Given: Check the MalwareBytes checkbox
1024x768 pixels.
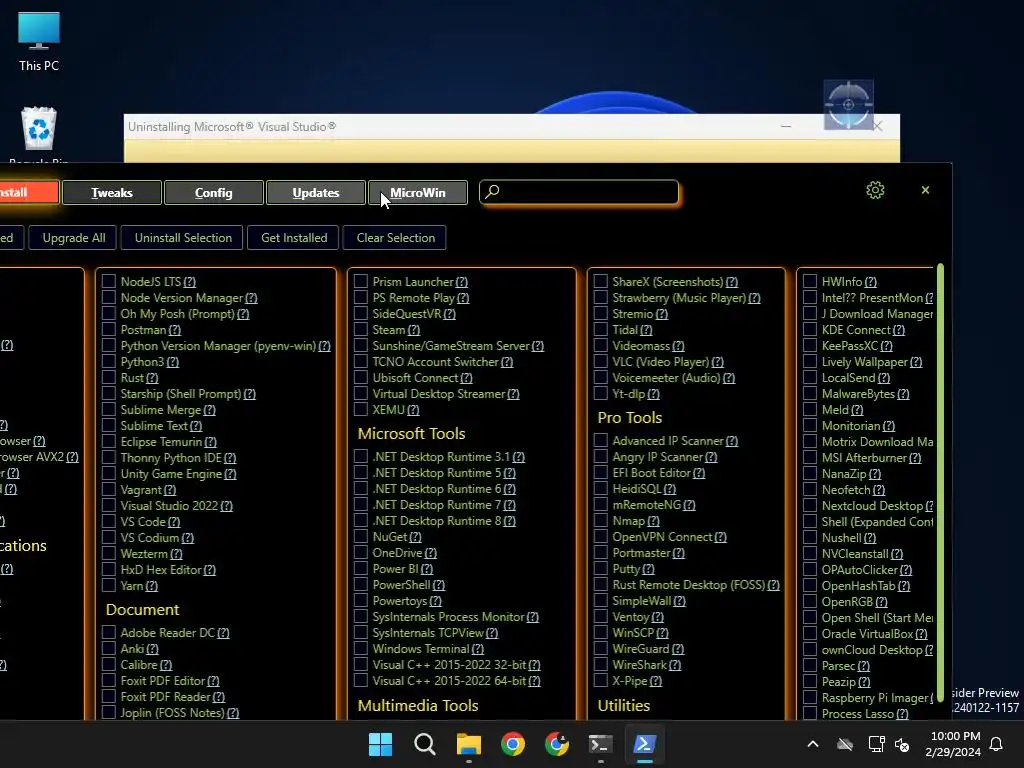Looking at the screenshot, I should (x=810, y=394).
